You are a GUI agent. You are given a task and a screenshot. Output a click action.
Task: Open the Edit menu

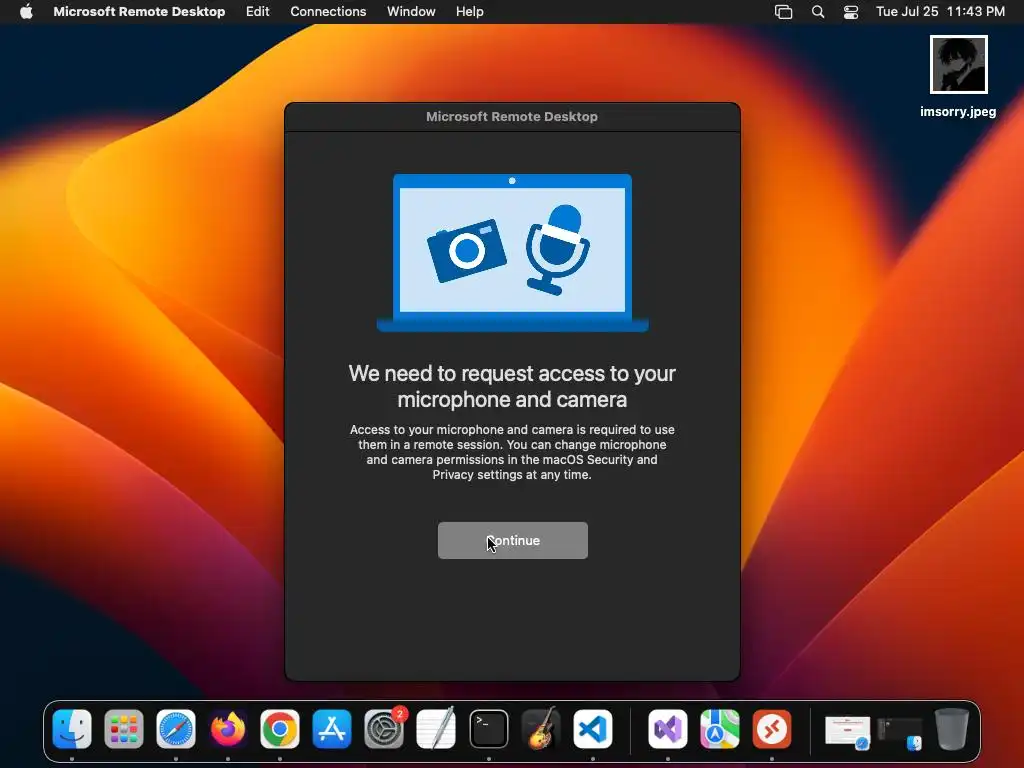(257, 11)
